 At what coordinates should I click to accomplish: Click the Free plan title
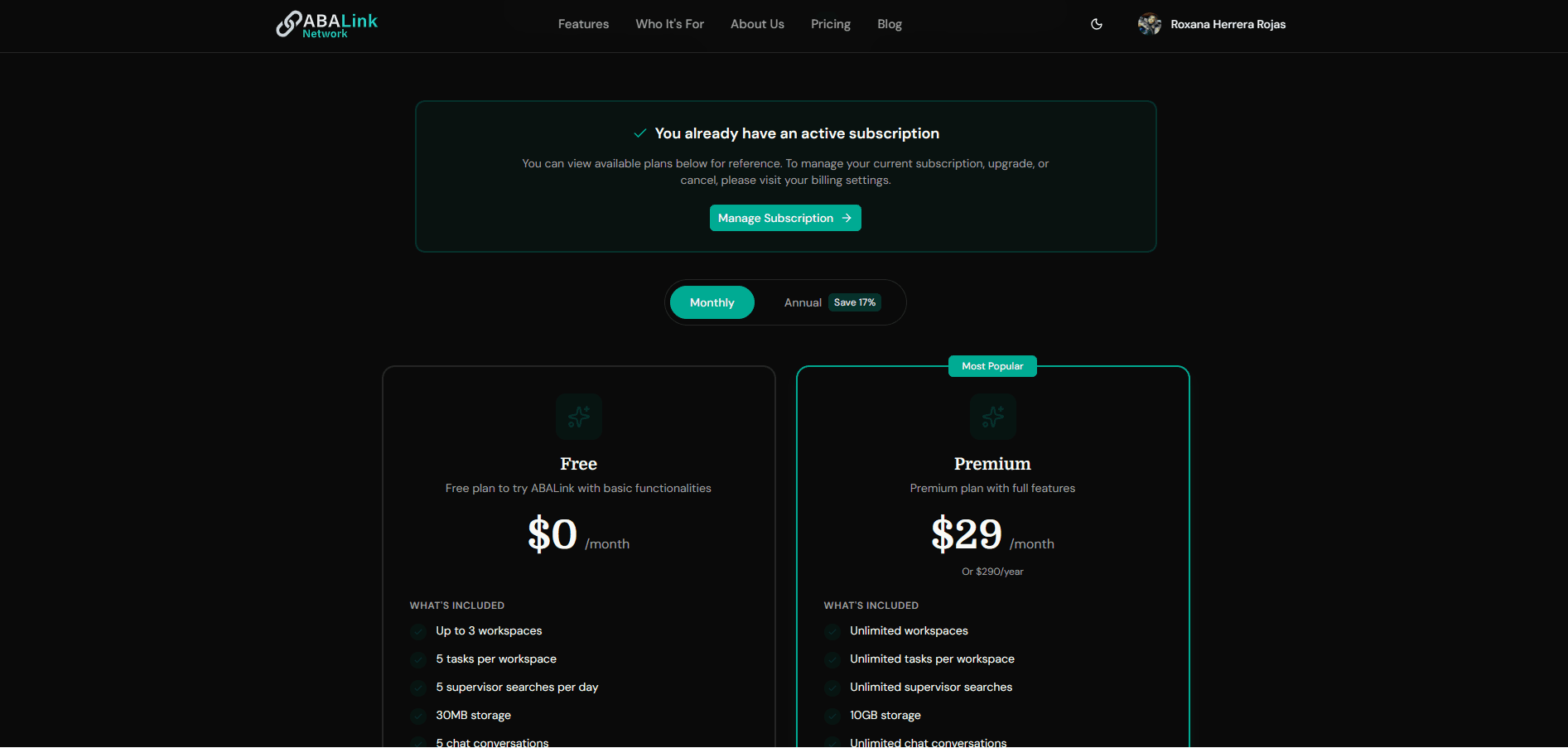click(x=578, y=464)
